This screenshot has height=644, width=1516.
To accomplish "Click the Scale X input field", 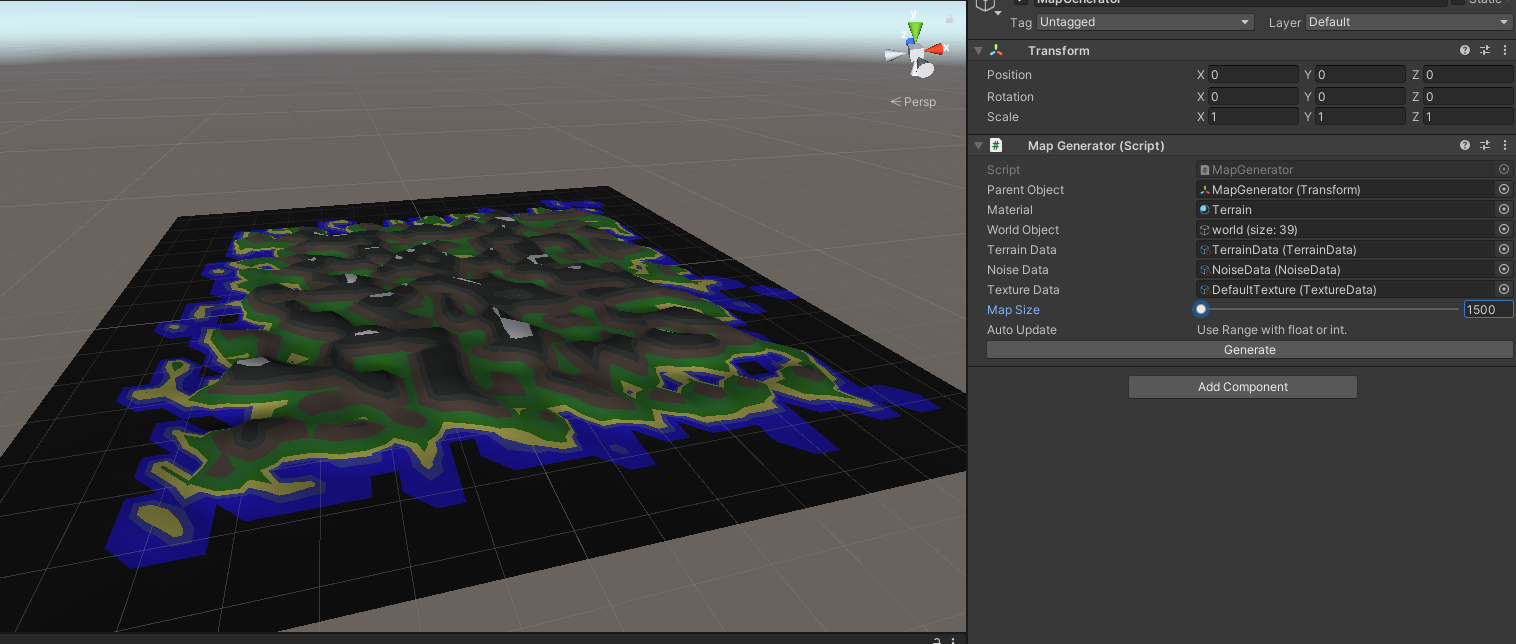I will (x=1253, y=117).
